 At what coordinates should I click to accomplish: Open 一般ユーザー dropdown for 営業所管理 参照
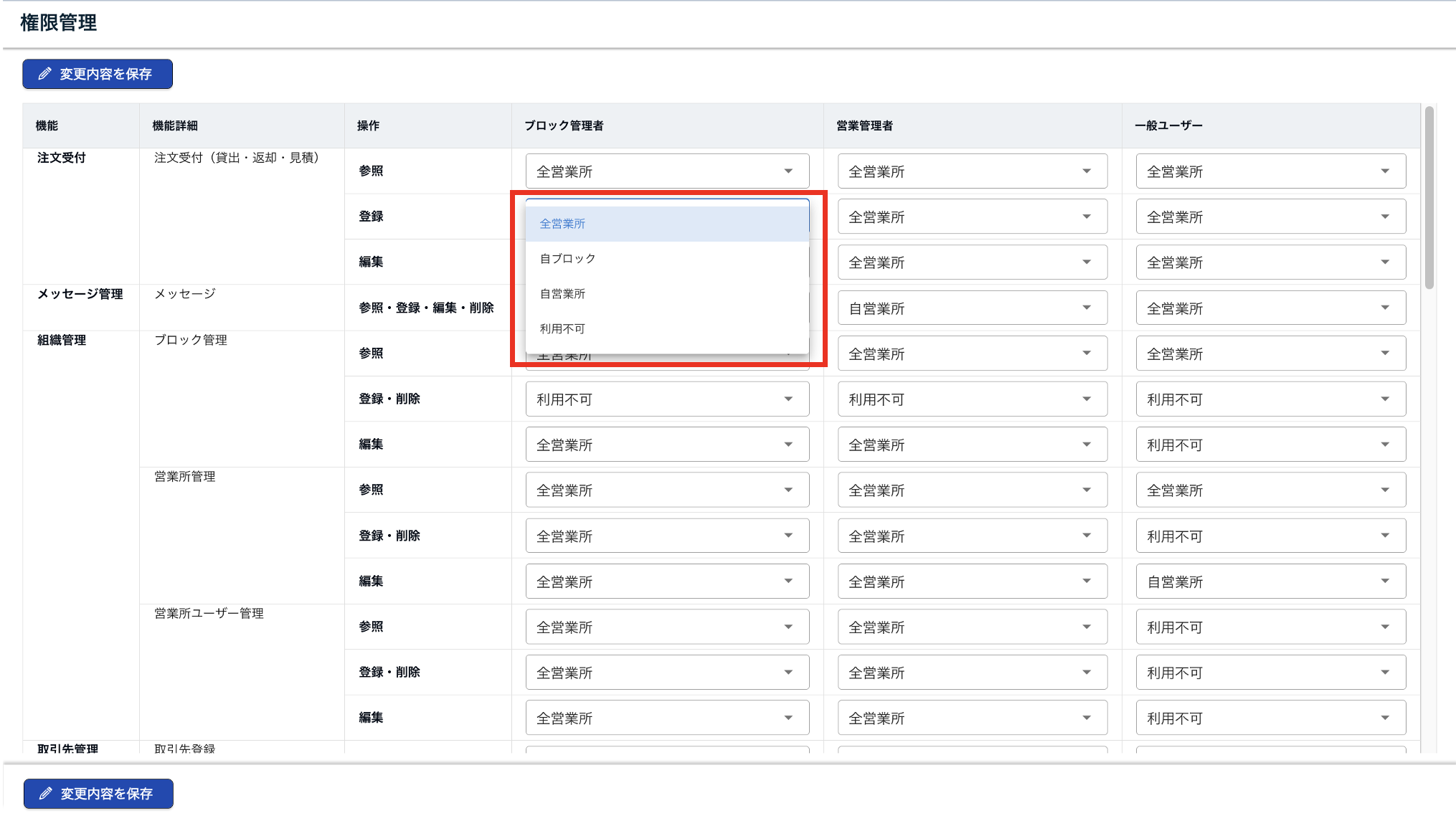(1271, 490)
